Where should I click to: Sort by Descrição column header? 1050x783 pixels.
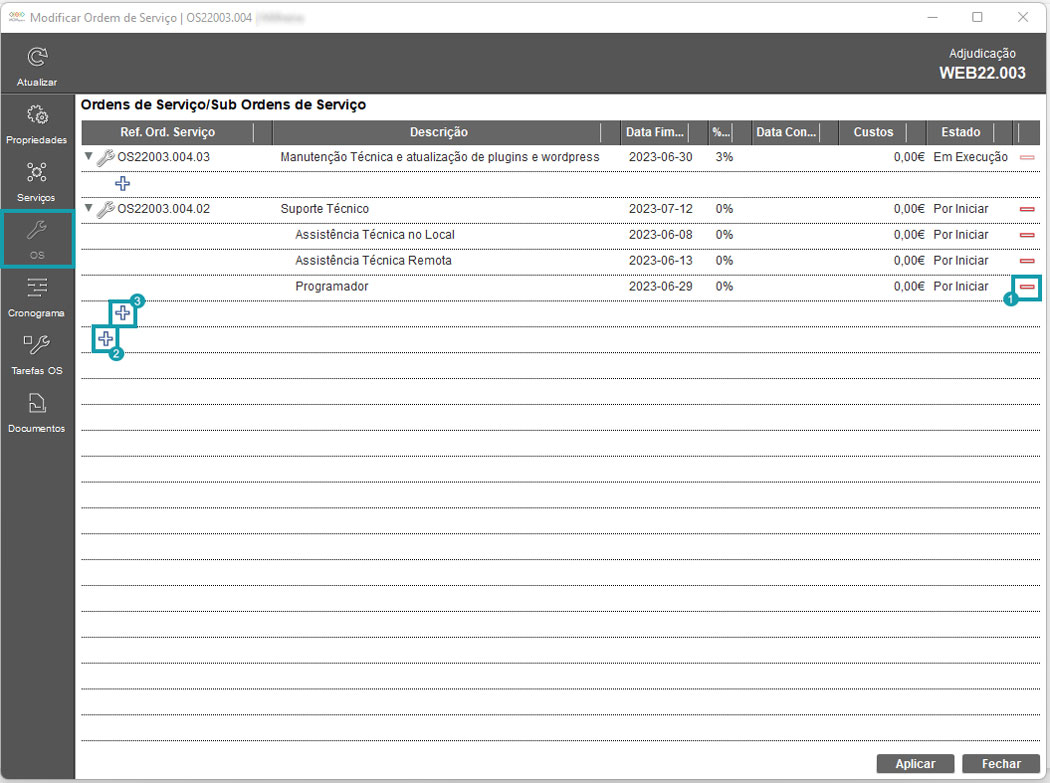(x=438, y=132)
